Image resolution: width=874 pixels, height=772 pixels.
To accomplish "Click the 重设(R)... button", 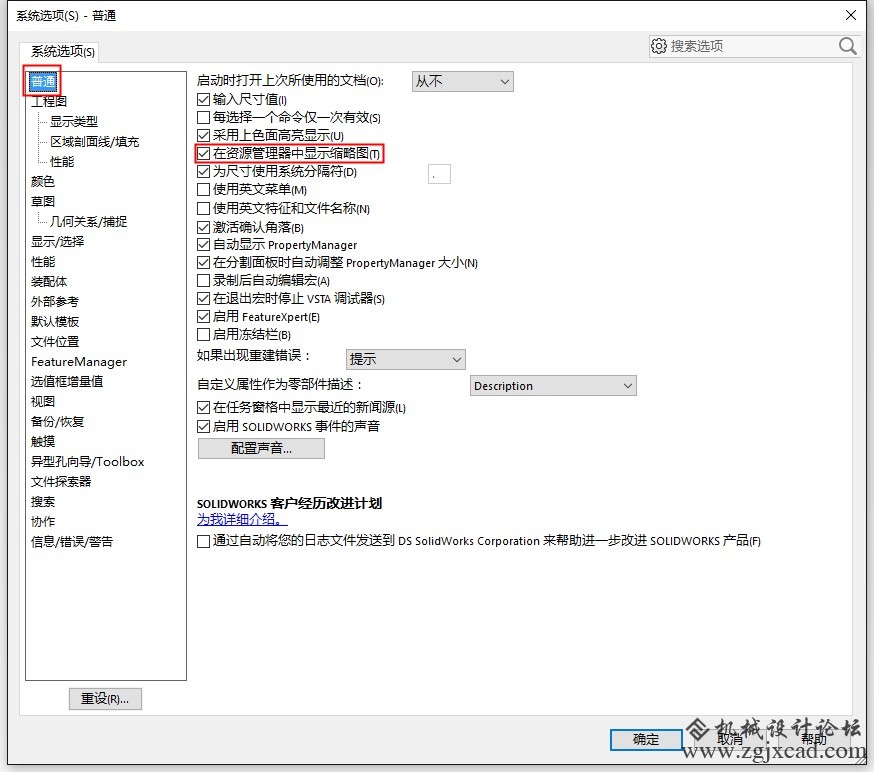I will [105, 698].
